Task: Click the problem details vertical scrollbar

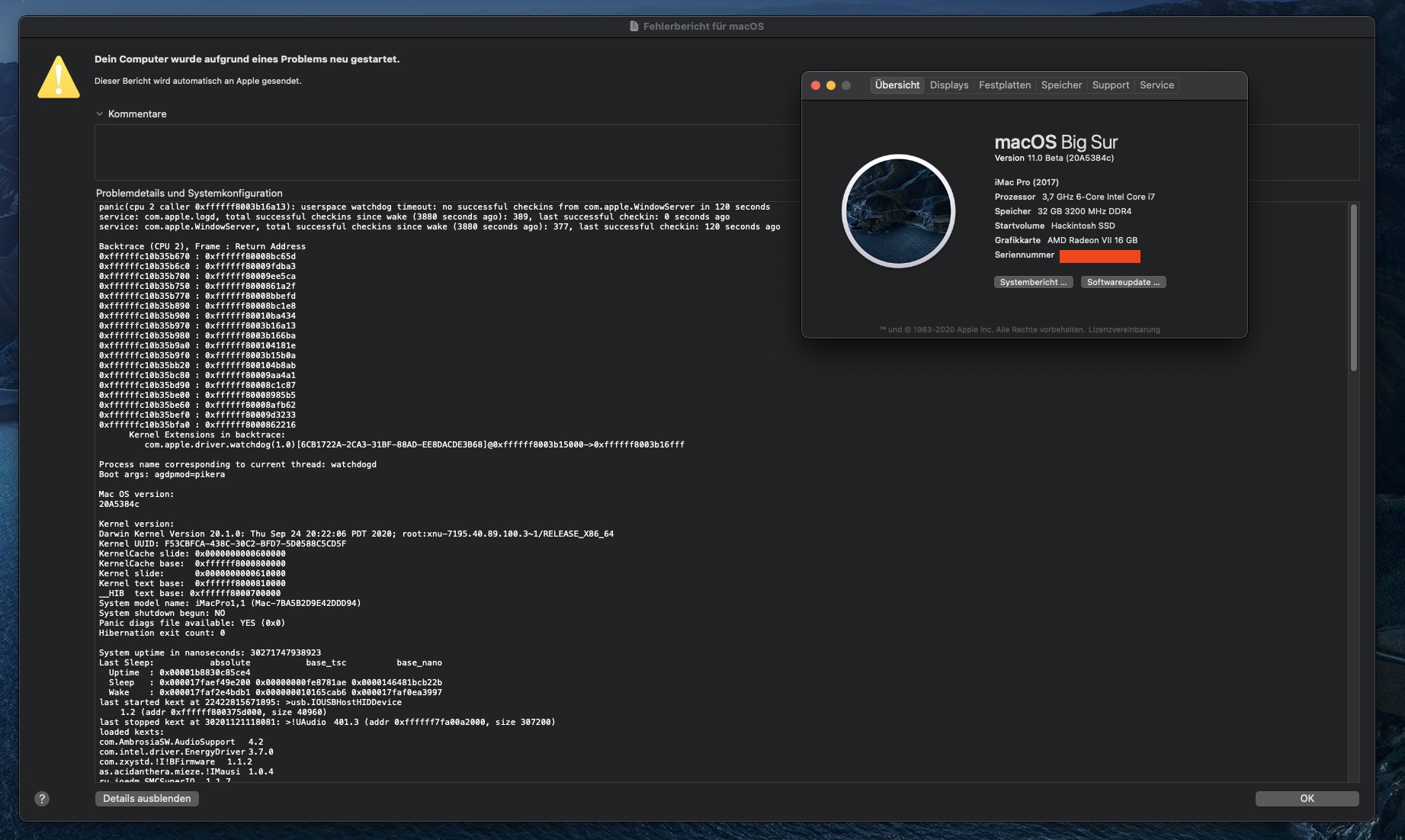Action: (1354, 287)
